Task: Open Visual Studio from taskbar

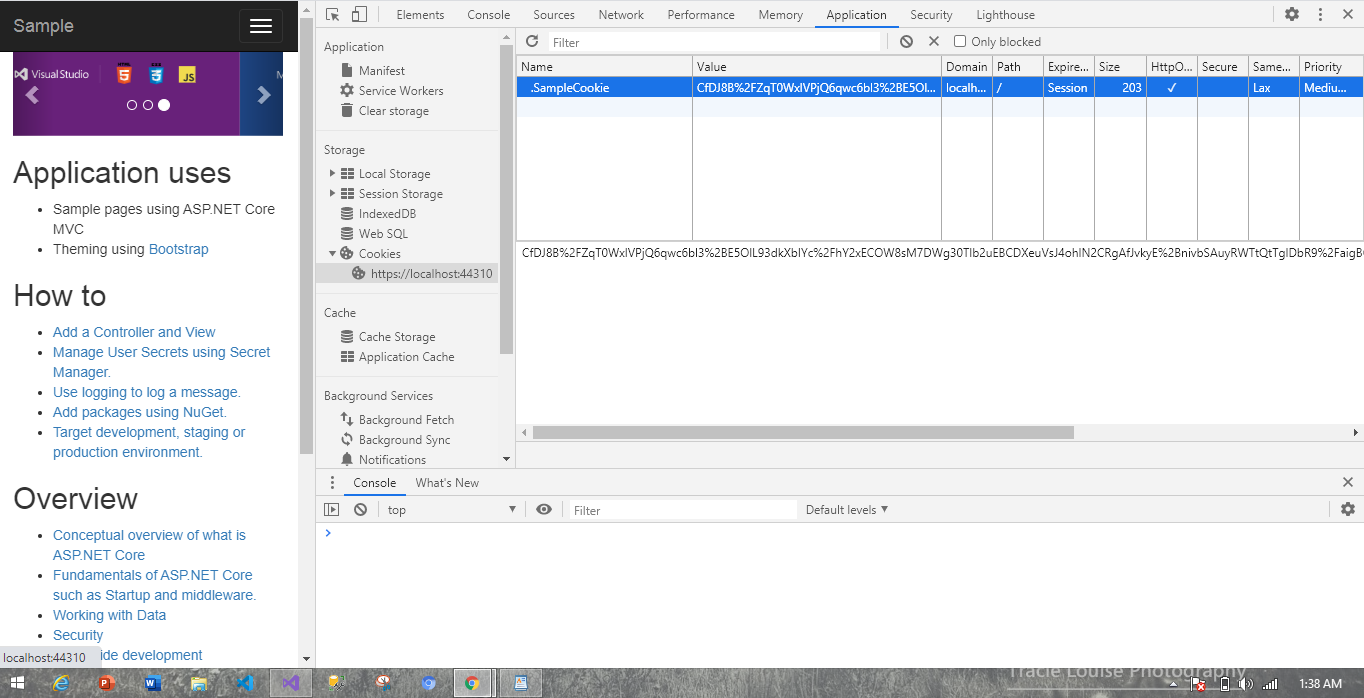Action: coord(290,684)
